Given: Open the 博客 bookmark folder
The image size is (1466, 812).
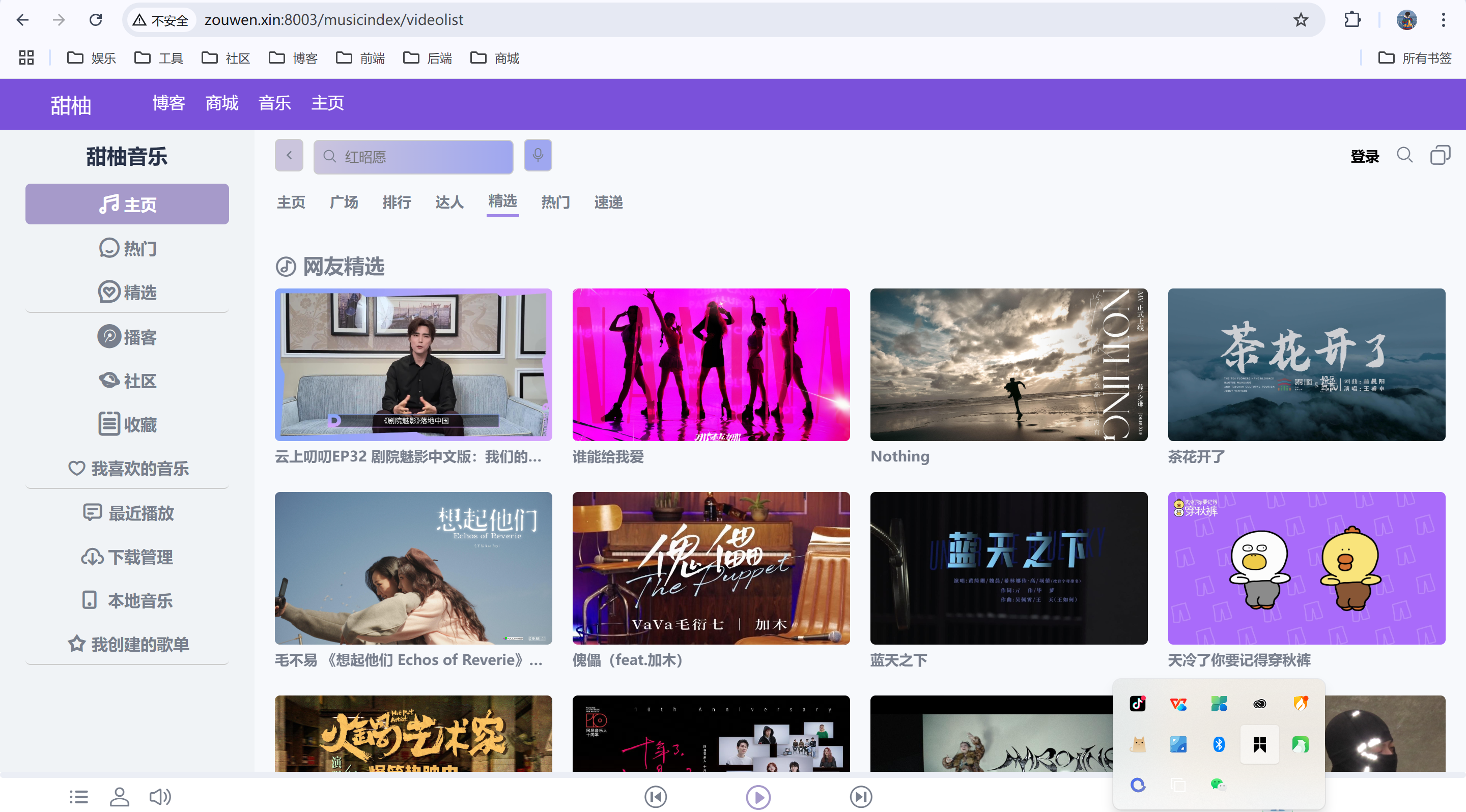Looking at the screenshot, I should pos(293,58).
